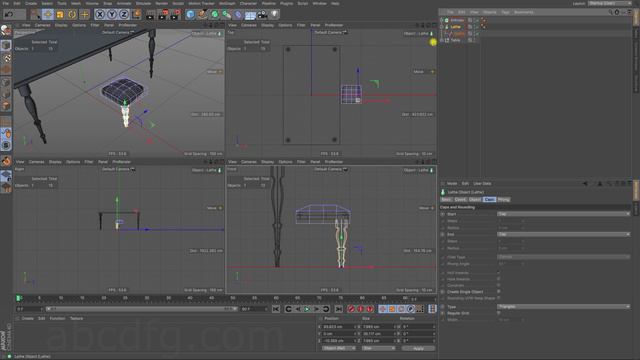Open the Window menu

pos(319,3)
